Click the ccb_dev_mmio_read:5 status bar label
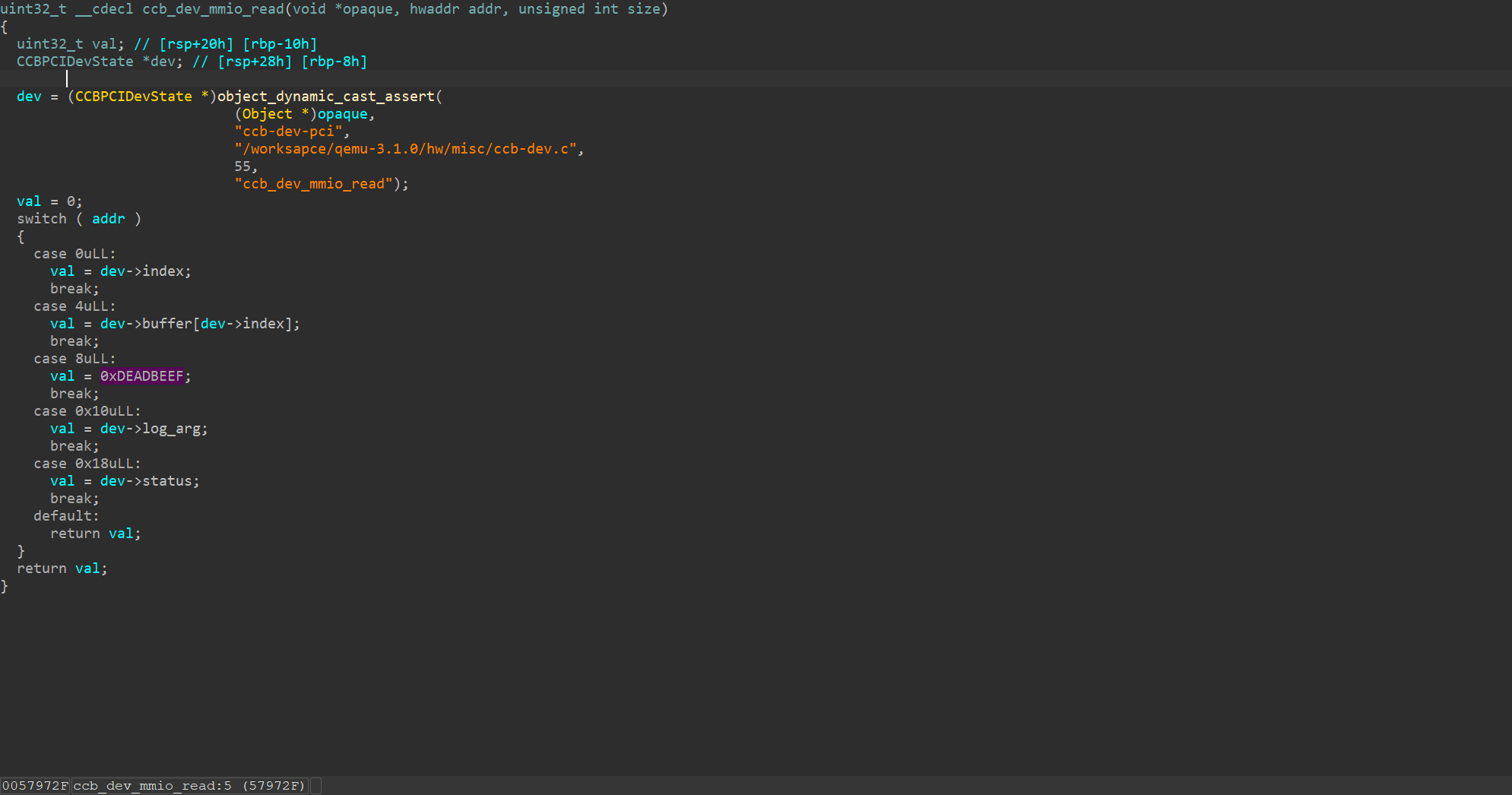Image resolution: width=1512 pixels, height=795 pixels. [x=152, y=786]
